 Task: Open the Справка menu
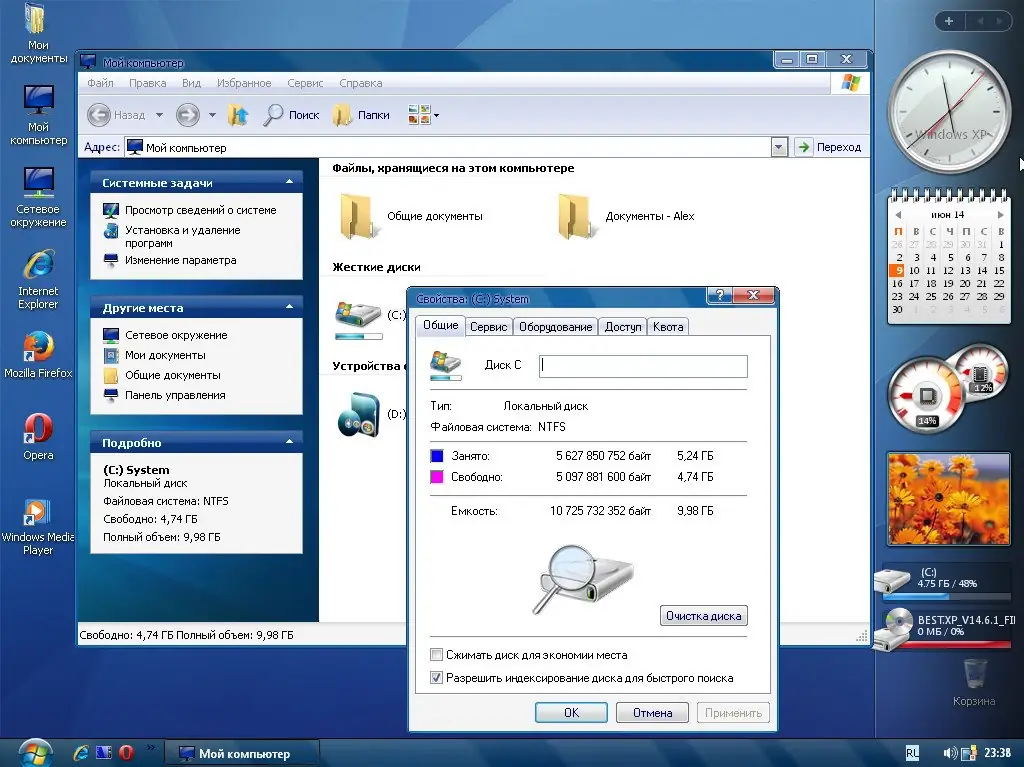click(360, 83)
